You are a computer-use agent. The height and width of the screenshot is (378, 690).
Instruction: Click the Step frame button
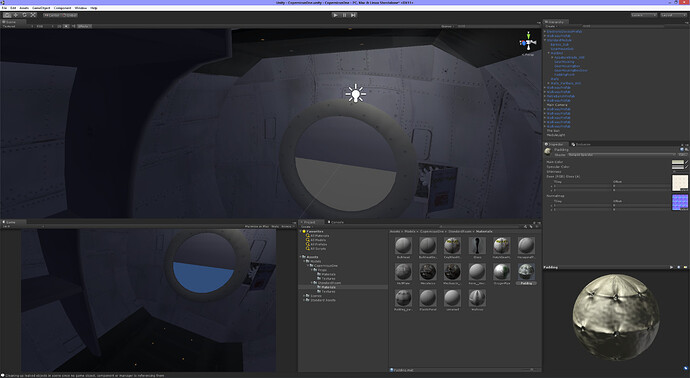pyautogui.click(x=353, y=15)
